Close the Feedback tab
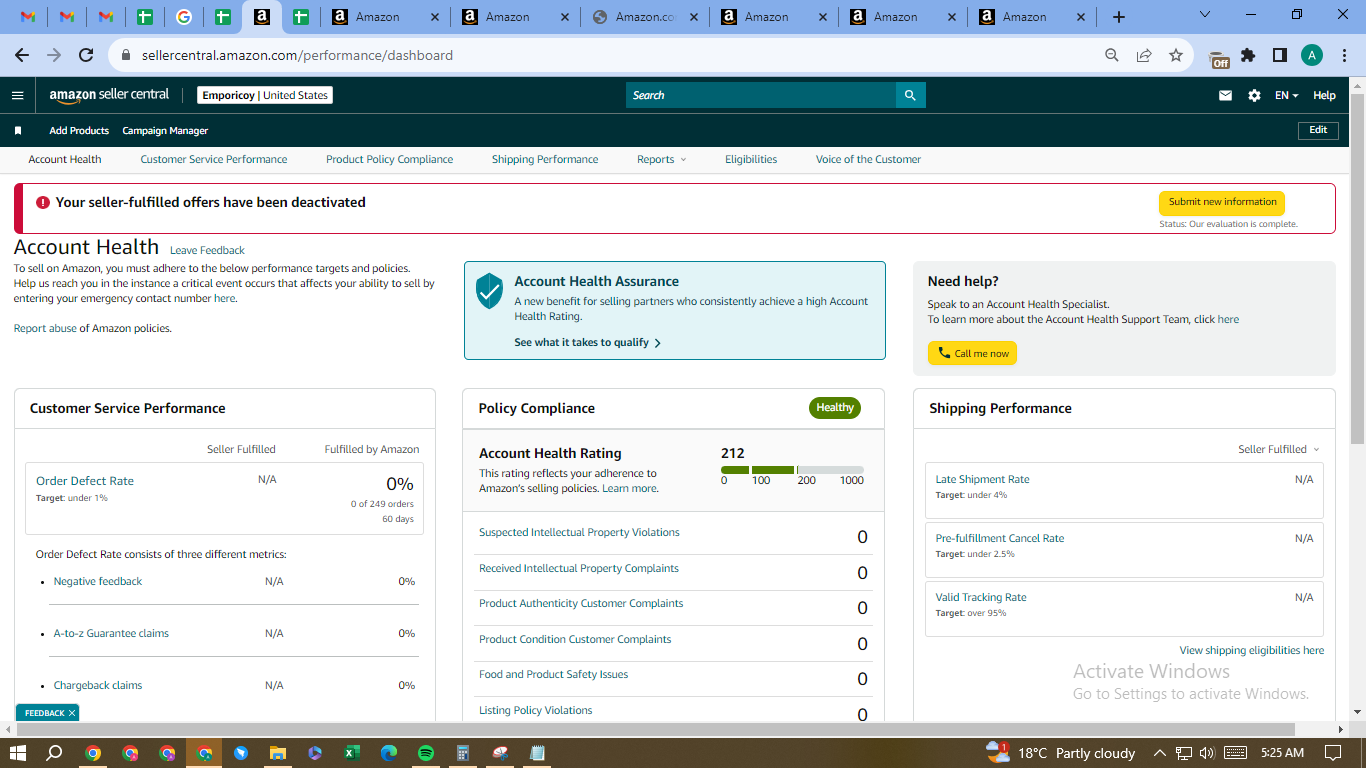Image resolution: width=1366 pixels, height=768 pixels. pos(72,713)
